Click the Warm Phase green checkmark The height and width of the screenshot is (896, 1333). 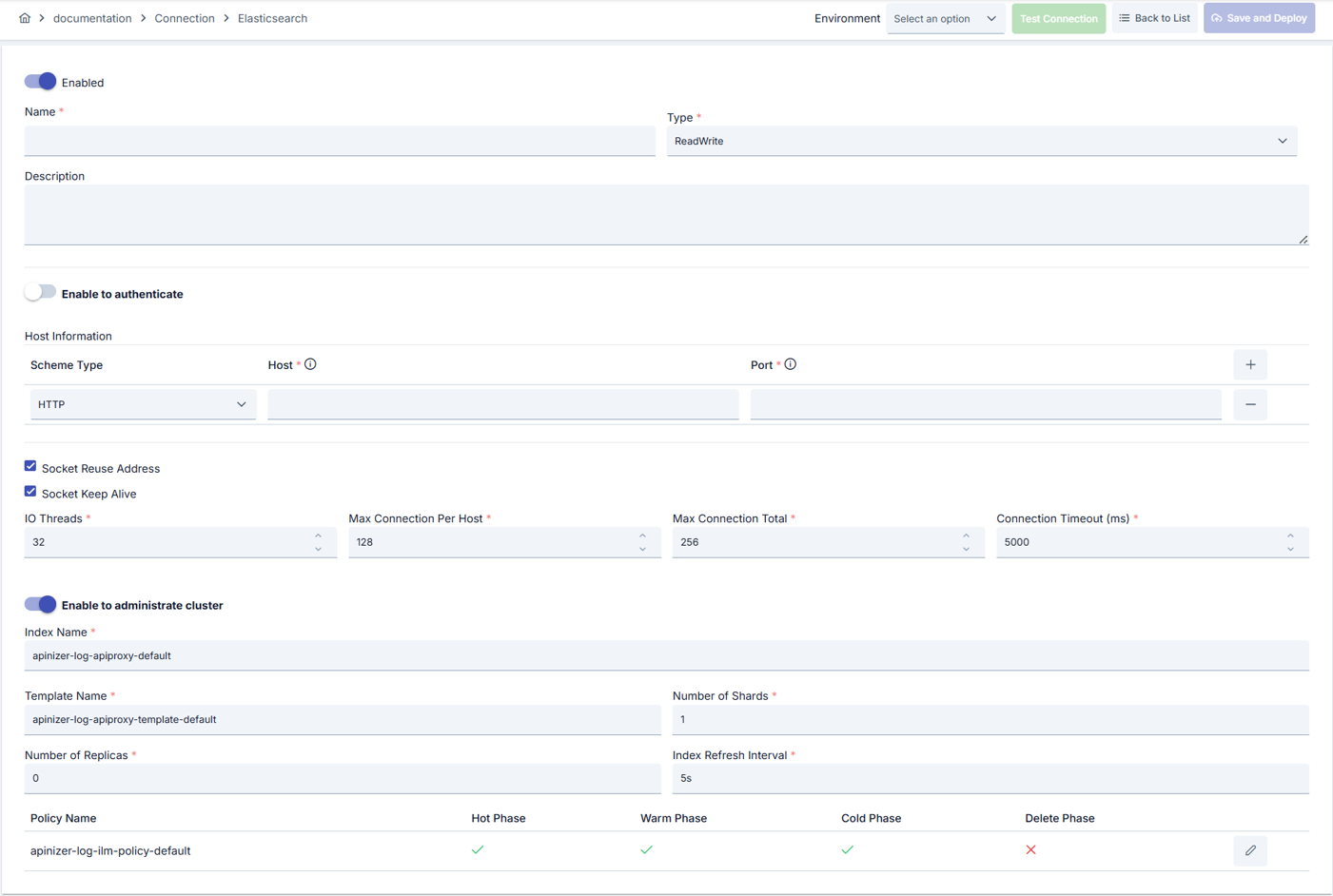pyautogui.click(x=647, y=849)
